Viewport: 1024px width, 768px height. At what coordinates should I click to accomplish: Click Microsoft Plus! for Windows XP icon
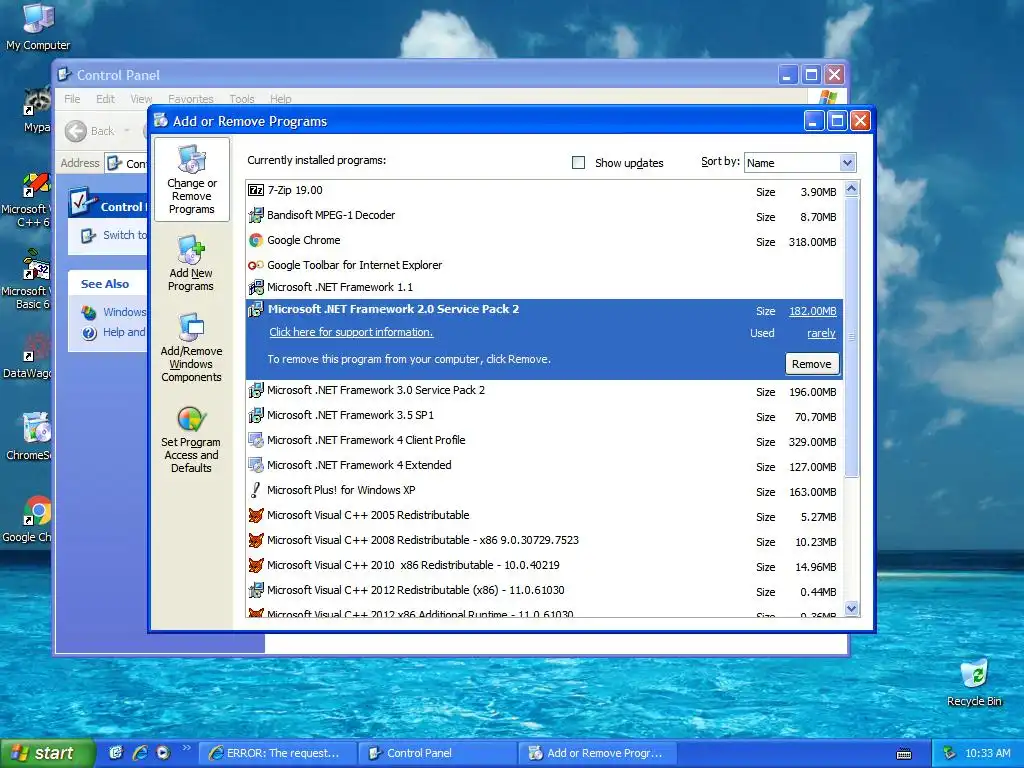pos(256,490)
